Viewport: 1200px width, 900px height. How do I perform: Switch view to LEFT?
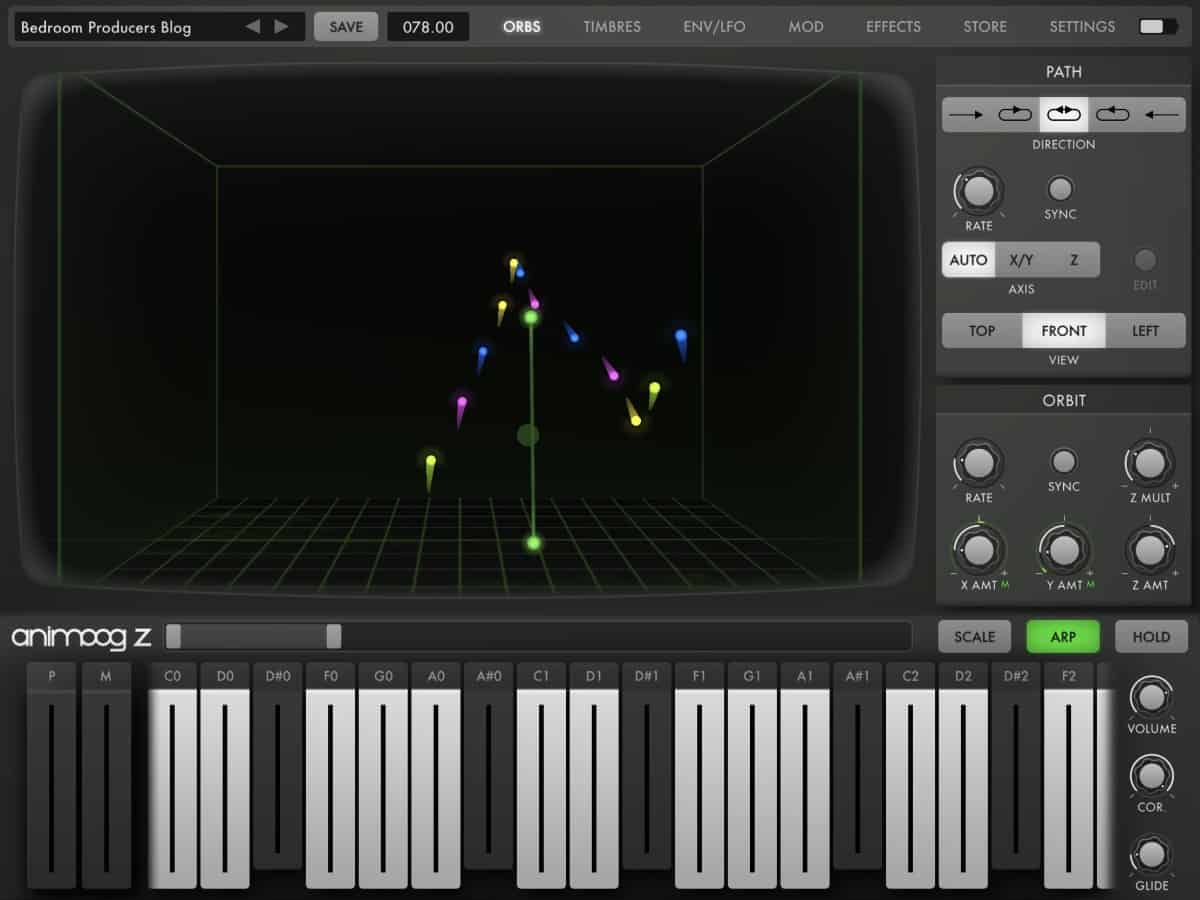tap(1146, 331)
